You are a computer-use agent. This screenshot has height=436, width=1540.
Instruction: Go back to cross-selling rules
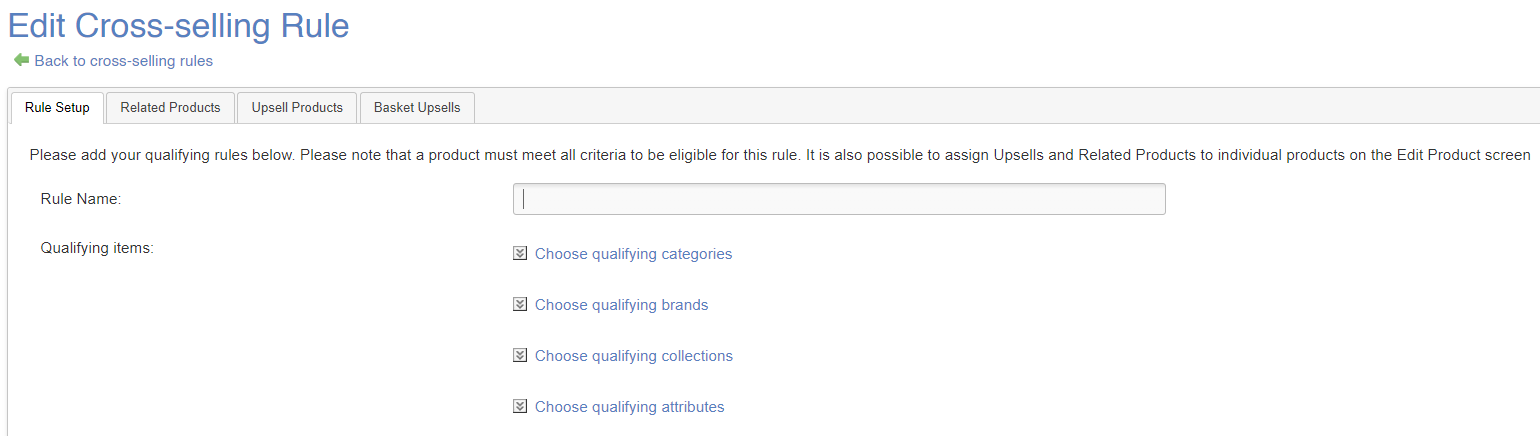pos(123,61)
